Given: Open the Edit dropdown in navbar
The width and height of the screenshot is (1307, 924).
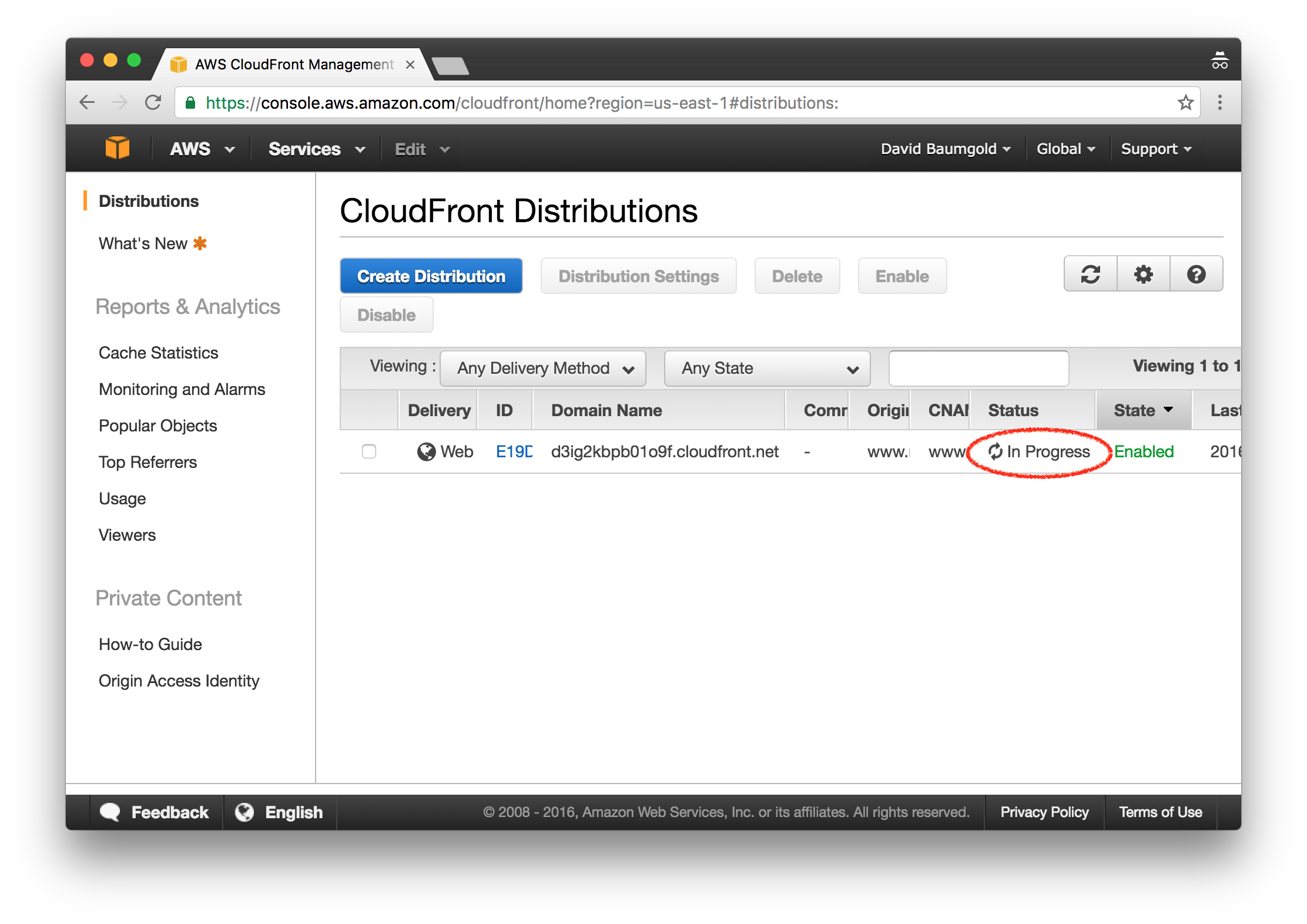Looking at the screenshot, I should tap(422, 149).
